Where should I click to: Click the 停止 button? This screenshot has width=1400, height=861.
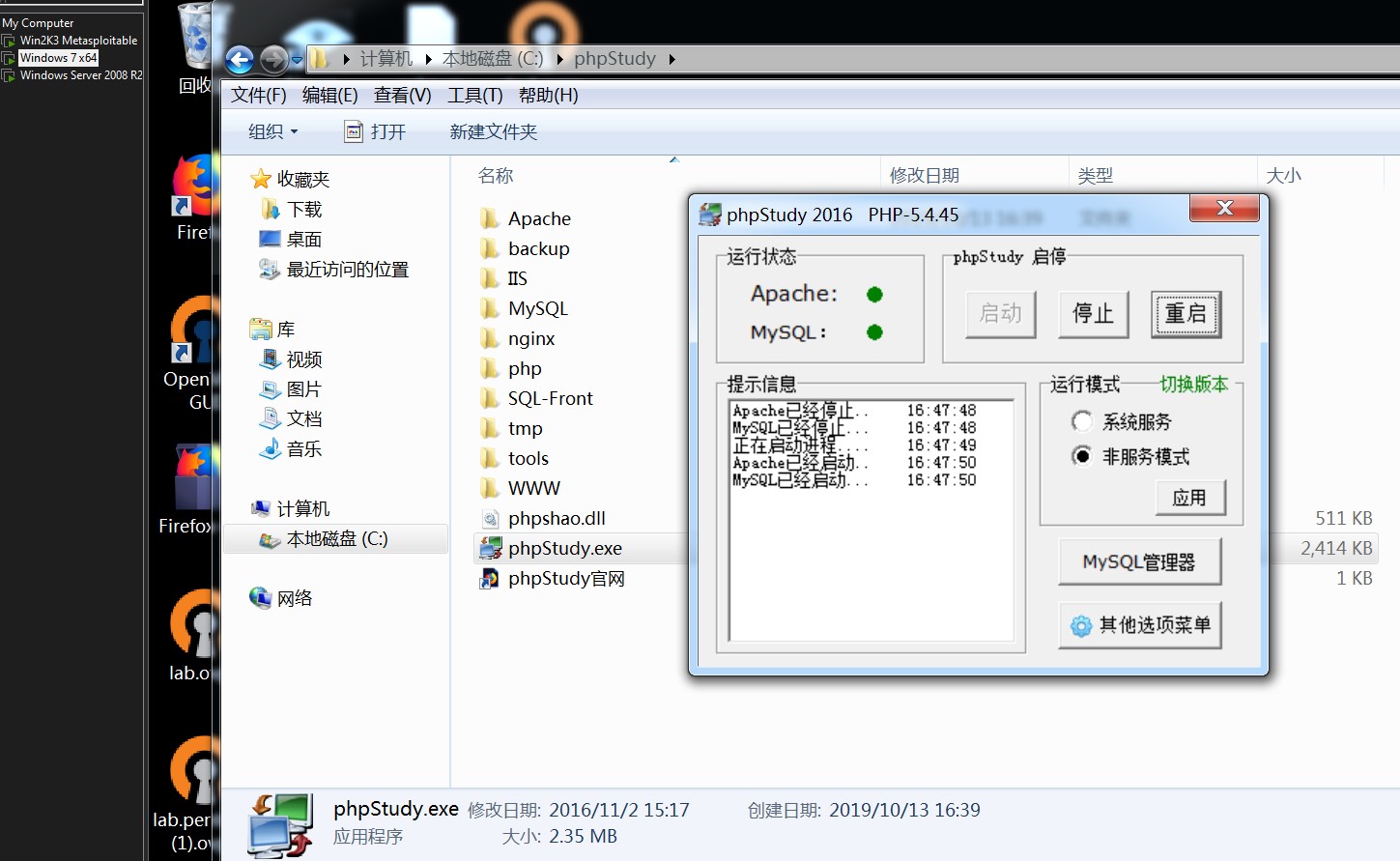pos(1093,314)
